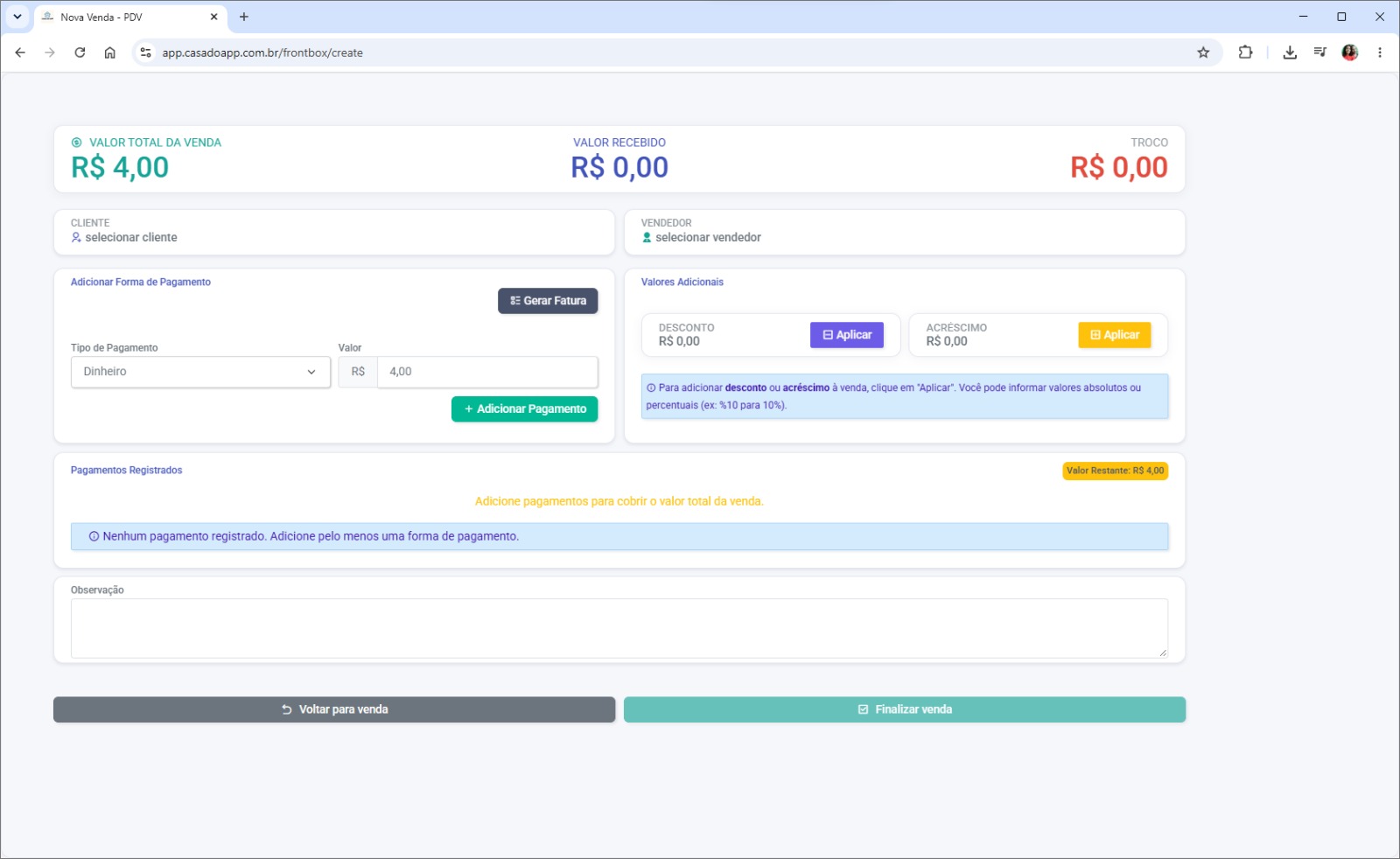The width and height of the screenshot is (1400, 859).
Task: Click Voltar para venda button
Action: [x=334, y=709]
